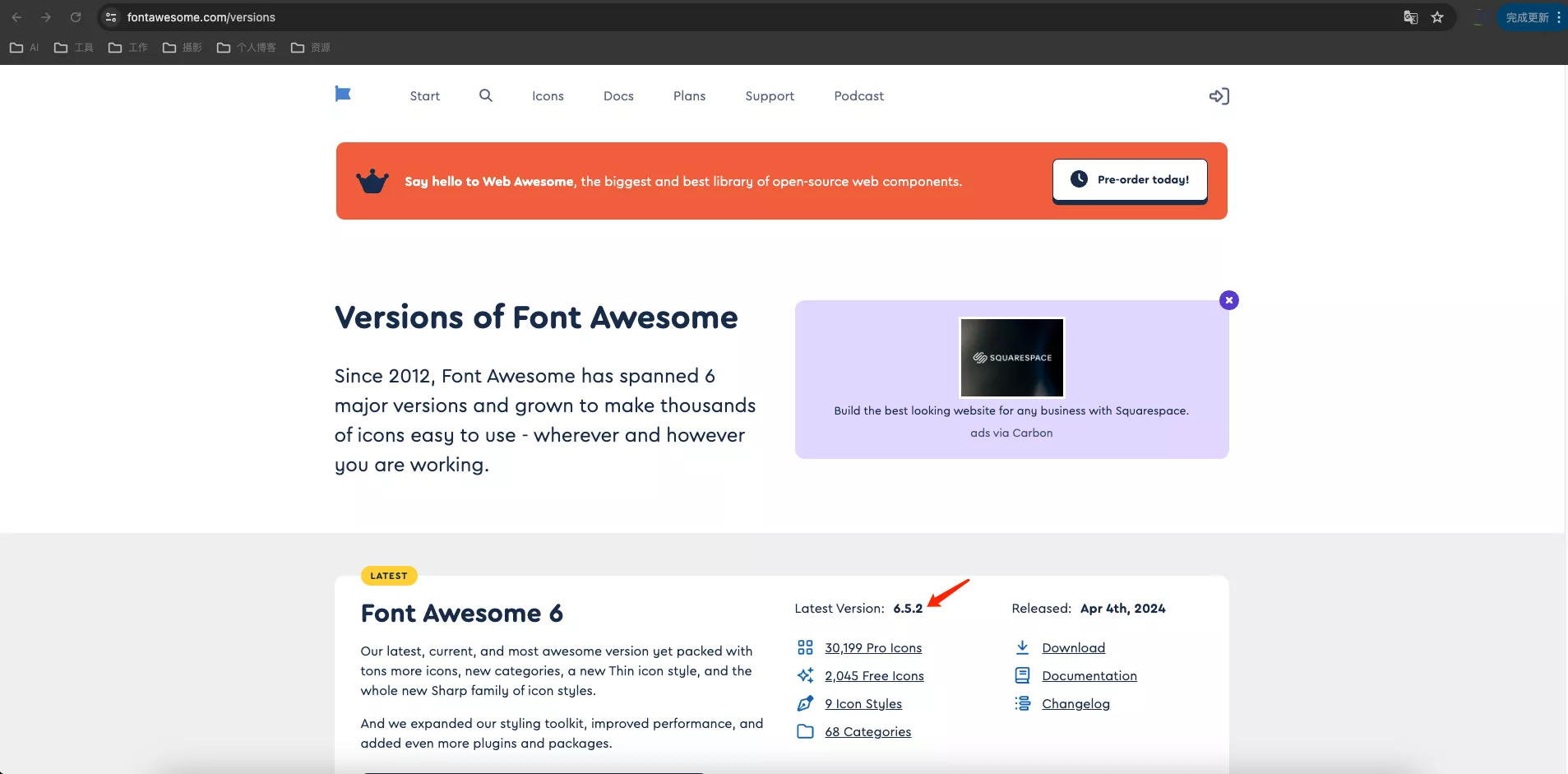The width and height of the screenshot is (1568, 774).
Task: Open the 工具 bookmarks folder
Action: point(74,48)
